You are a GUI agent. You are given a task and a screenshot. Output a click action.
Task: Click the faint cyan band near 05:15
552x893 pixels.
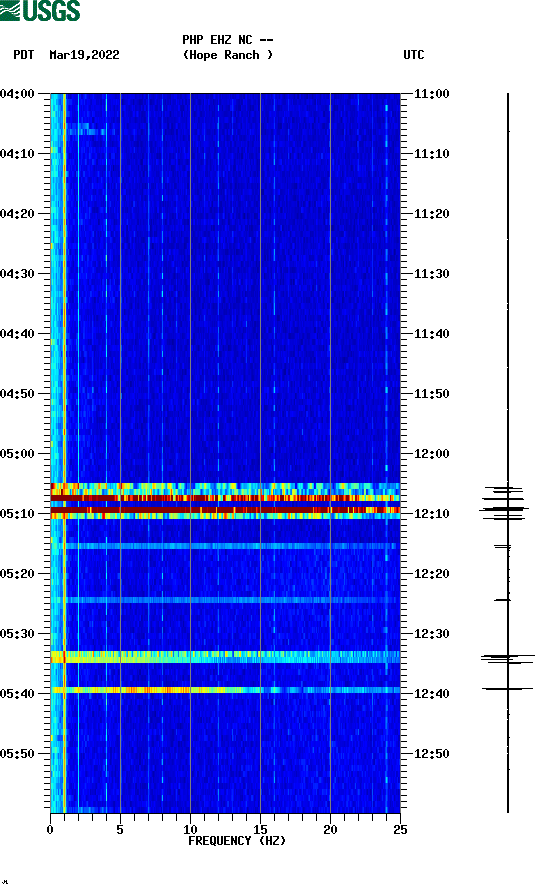(x=226, y=546)
